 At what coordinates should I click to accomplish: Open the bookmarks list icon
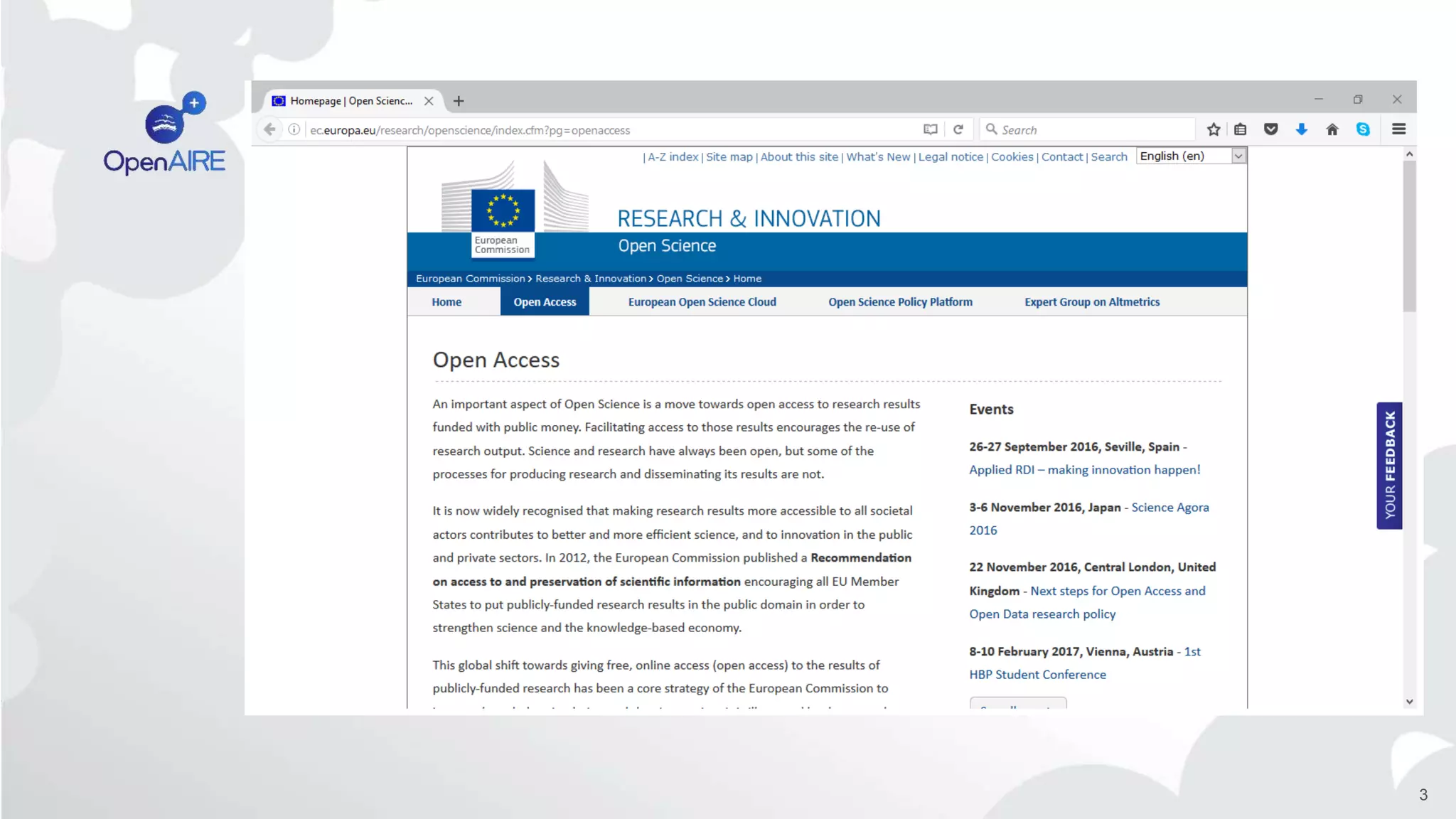(1241, 129)
